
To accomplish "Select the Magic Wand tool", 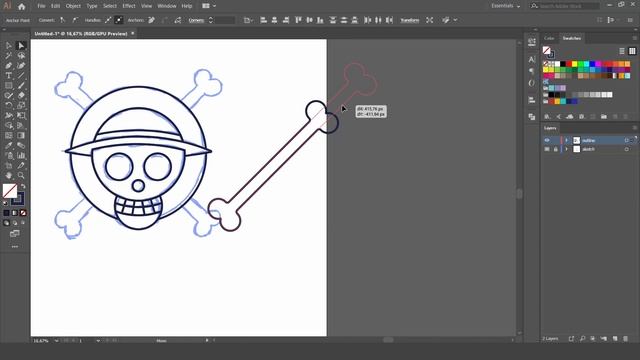I will (9, 56).
